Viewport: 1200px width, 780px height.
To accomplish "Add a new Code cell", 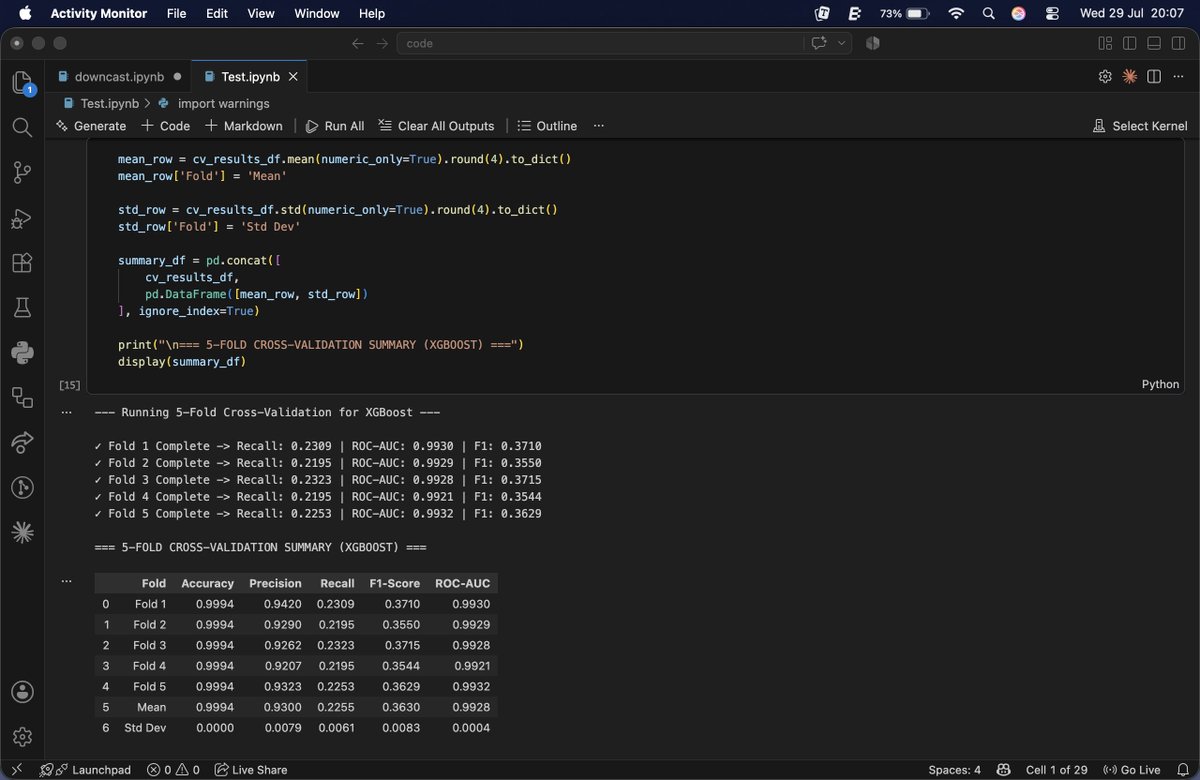I will click(165, 126).
